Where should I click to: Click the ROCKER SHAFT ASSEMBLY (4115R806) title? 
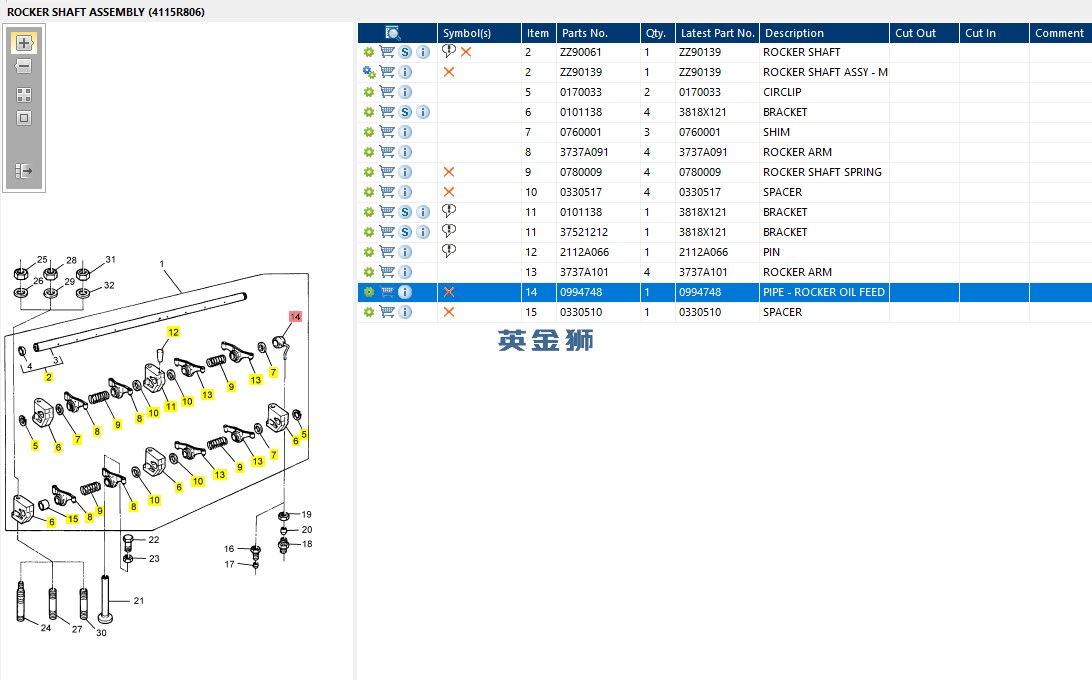[106, 12]
